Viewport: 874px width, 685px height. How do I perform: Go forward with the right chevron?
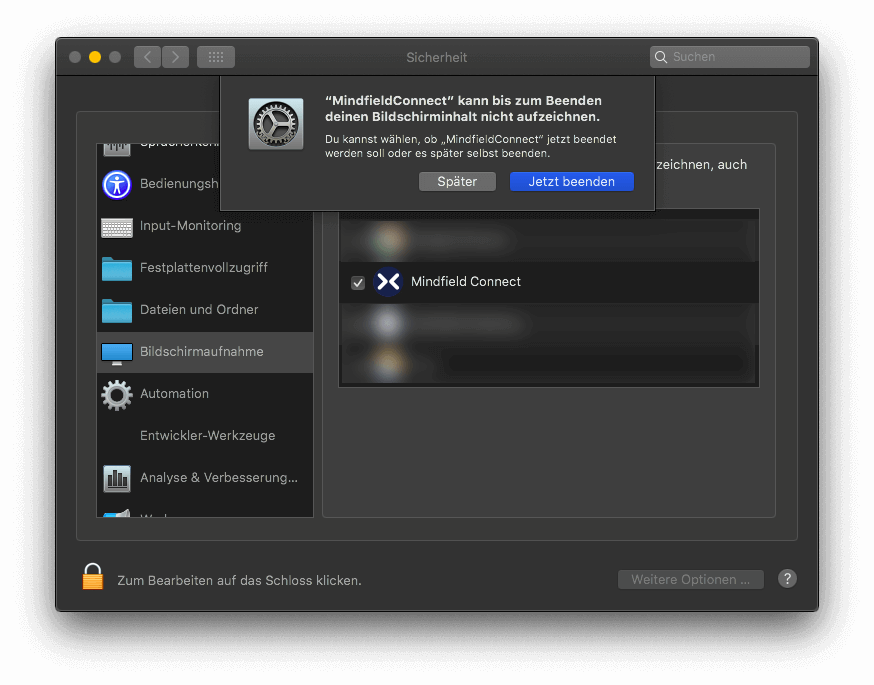pos(175,57)
